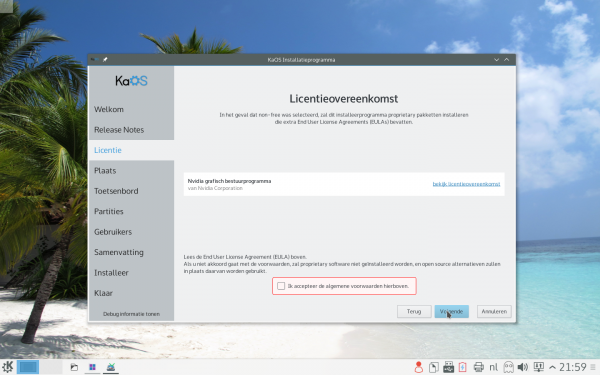Expand hidden system tray icons arrow
600x375 pixels.
[552, 367]
